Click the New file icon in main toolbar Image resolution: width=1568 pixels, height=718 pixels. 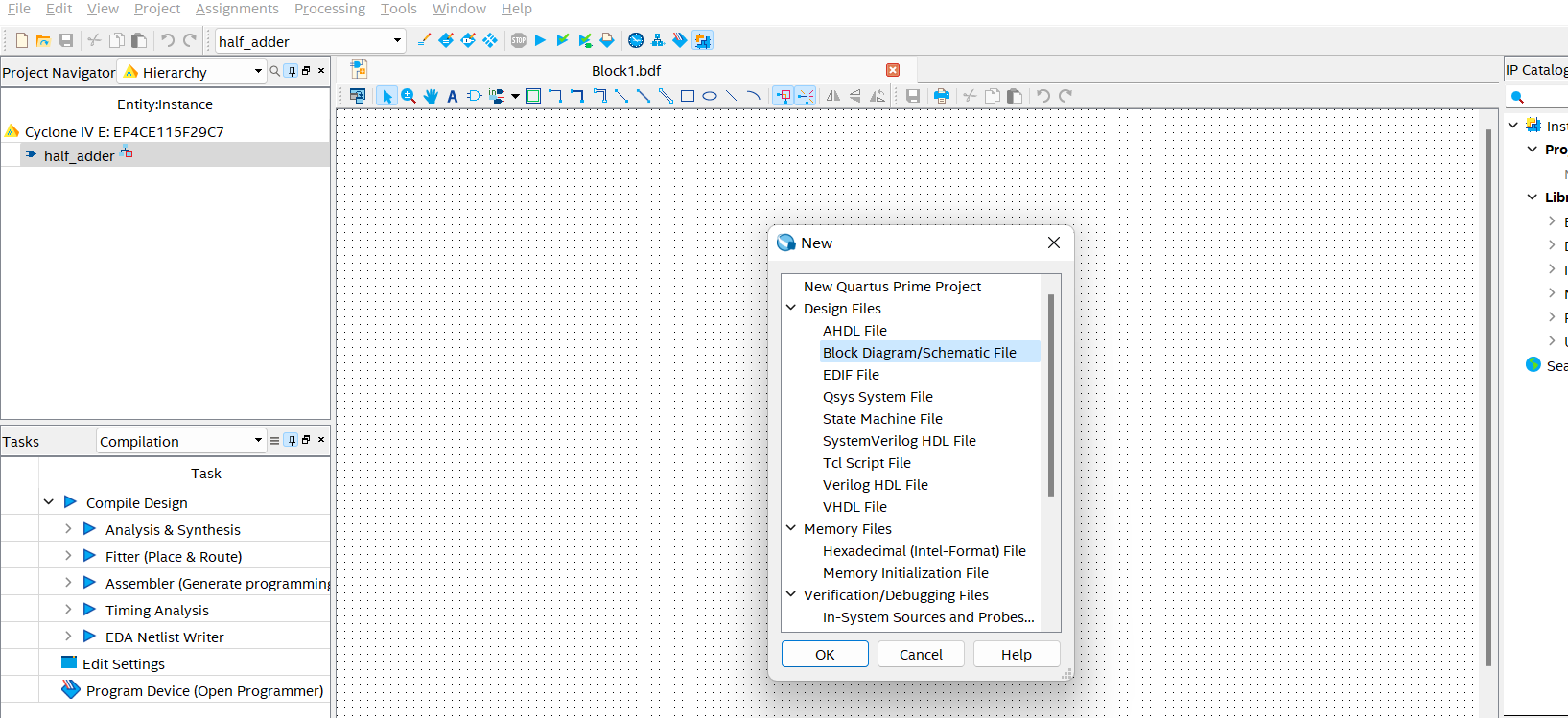pos(21,40)
